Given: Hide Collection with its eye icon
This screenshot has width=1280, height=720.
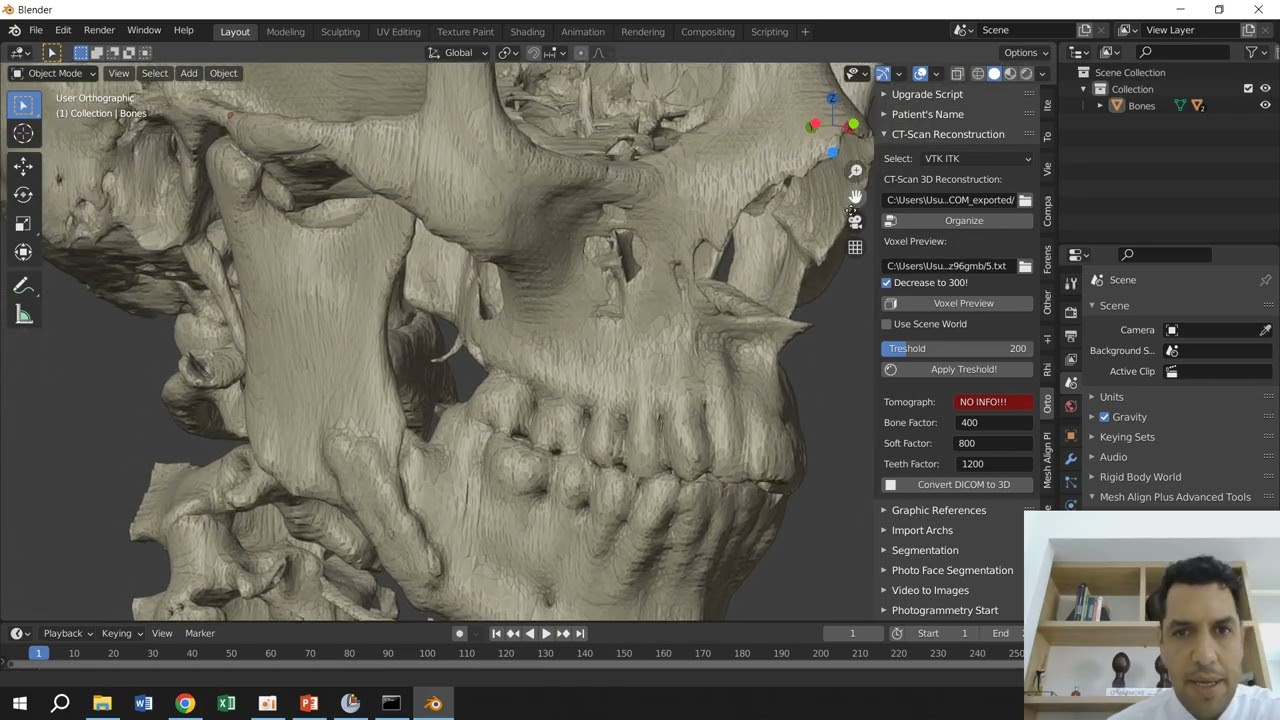Looking at the screenshot, I should [x=1265, y=89].
